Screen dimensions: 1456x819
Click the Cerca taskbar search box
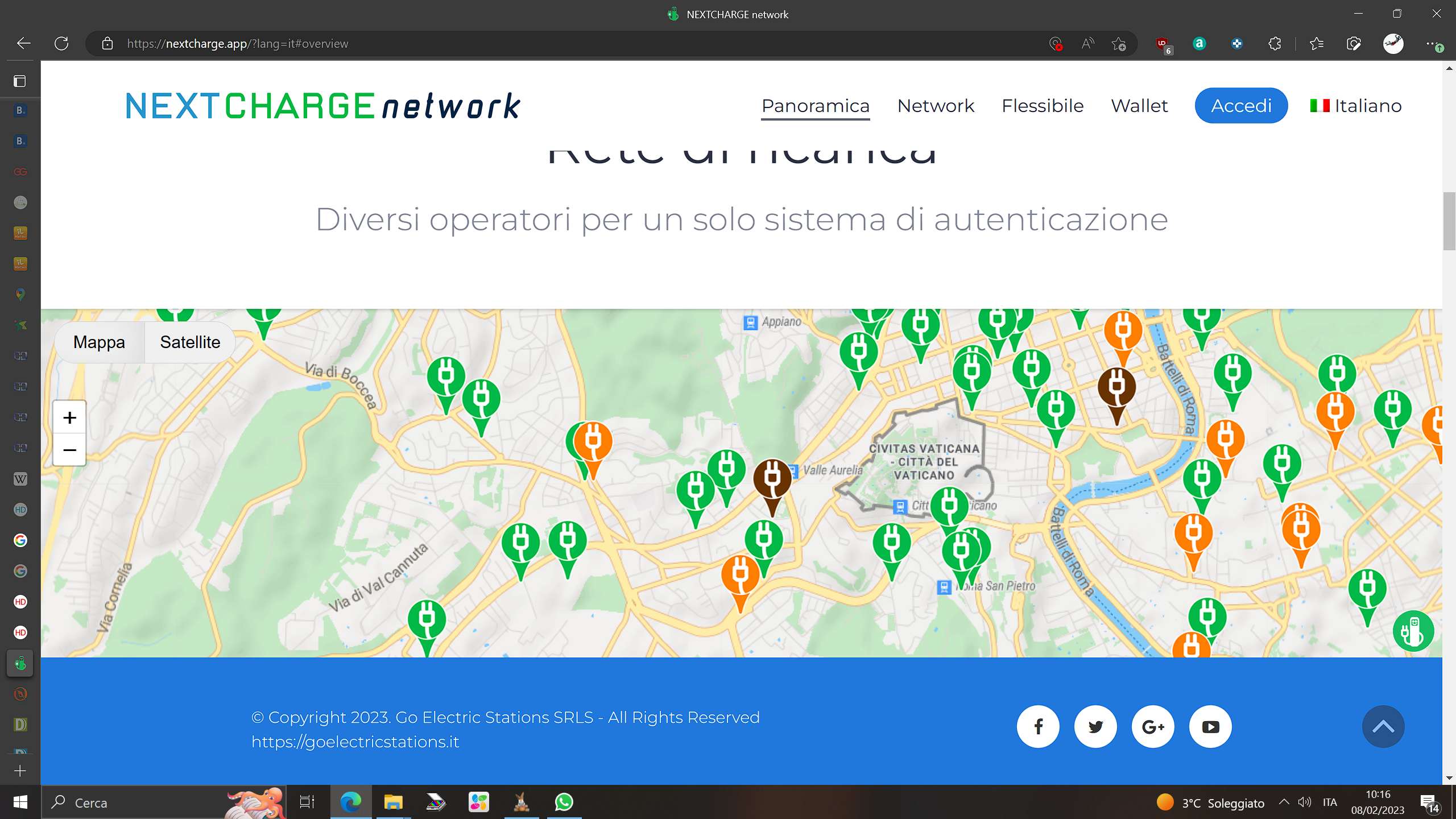tap(164, 803)
